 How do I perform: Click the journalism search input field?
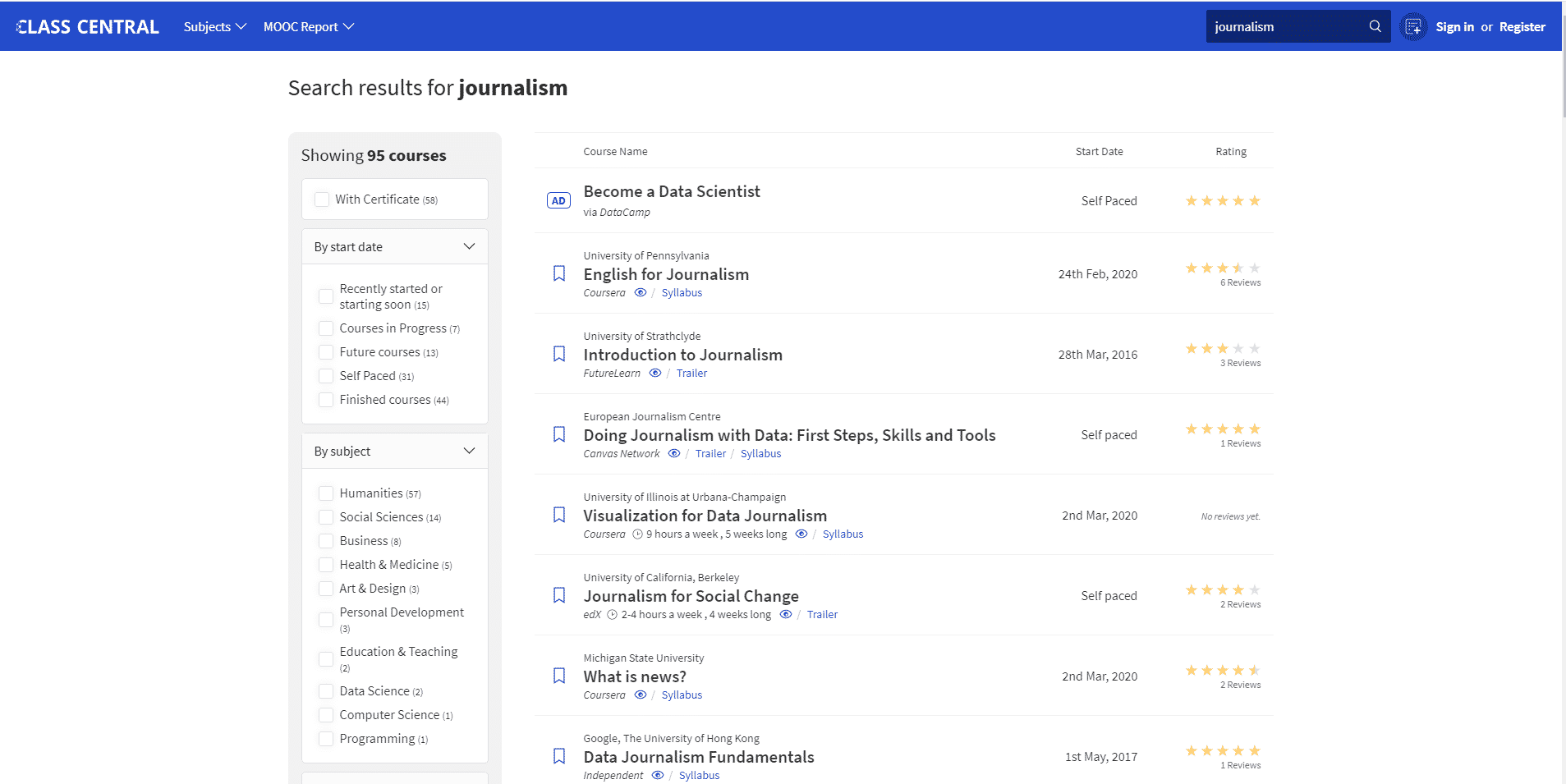1284,26
